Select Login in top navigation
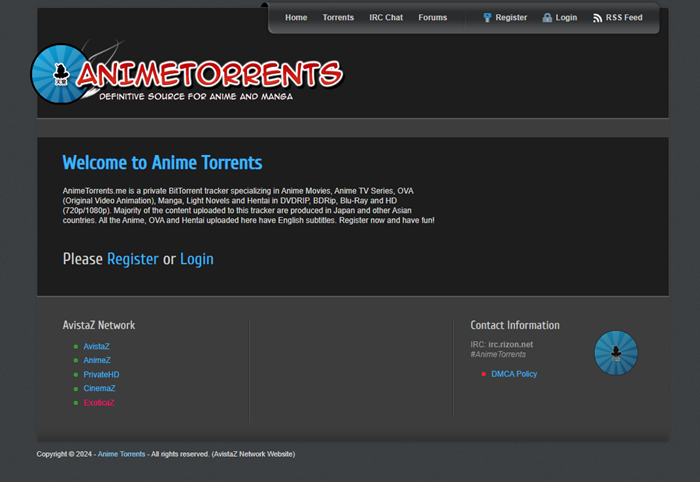The height and width of the screenshot is (482, 700). [x=566, y=17]
